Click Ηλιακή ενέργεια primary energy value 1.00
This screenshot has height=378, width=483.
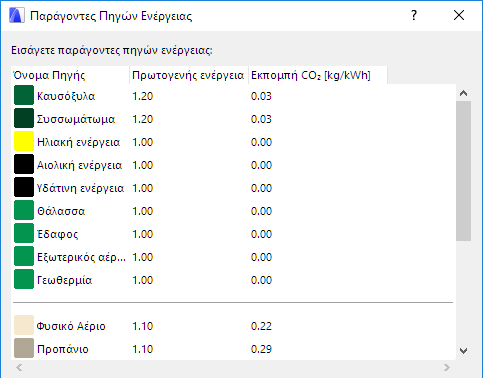pyautogui.click(x=143, y=142)
